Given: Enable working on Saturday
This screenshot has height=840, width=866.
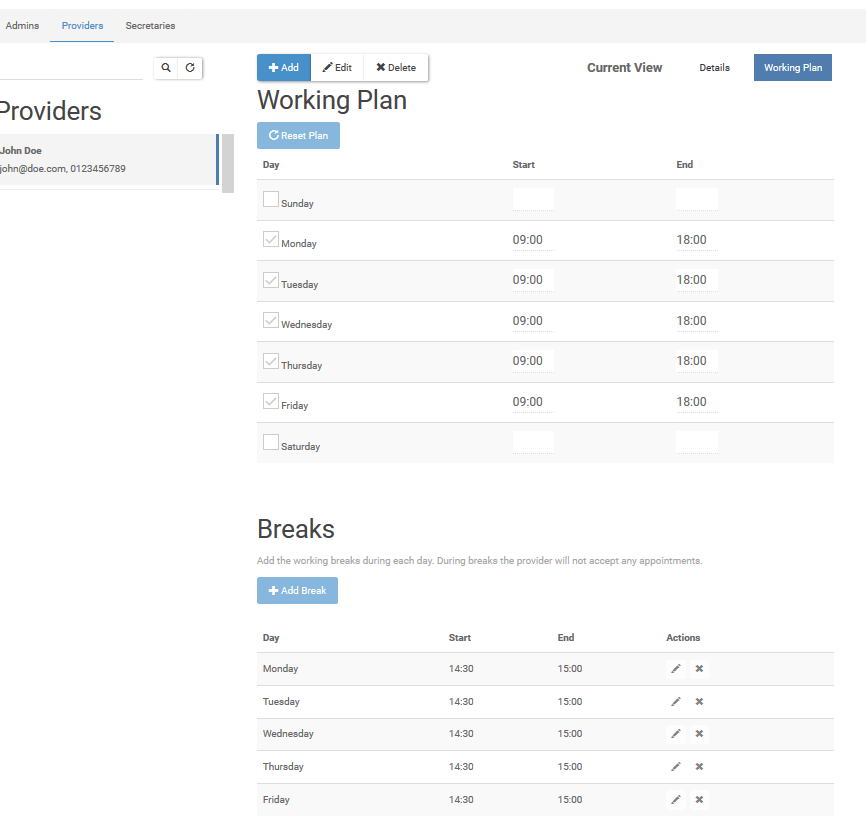Looking at the screenshot, I should click(270, 441).
